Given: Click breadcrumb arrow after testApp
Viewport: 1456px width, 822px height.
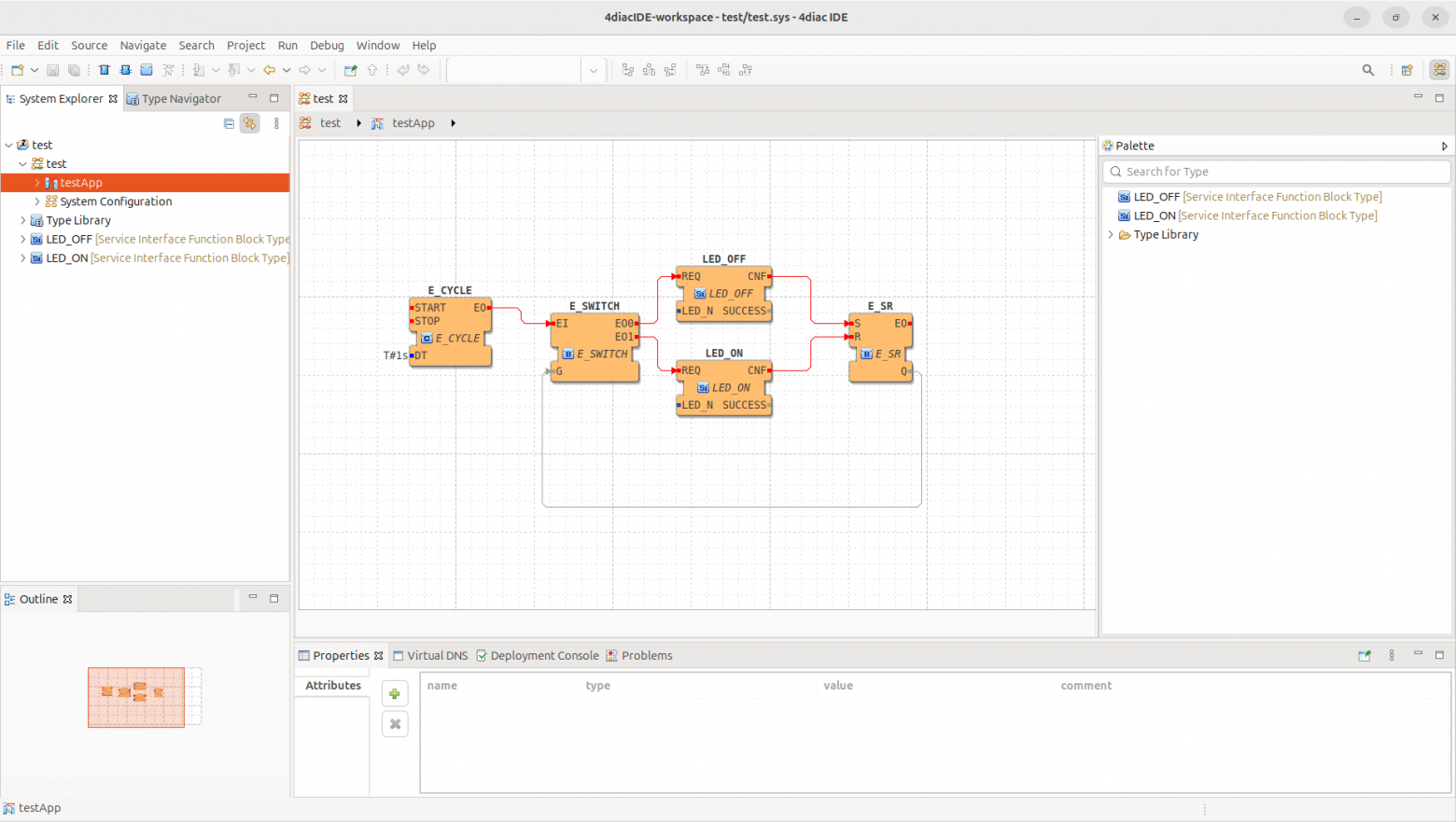Looking at the screenshot, I should click(x=454, y=123).
